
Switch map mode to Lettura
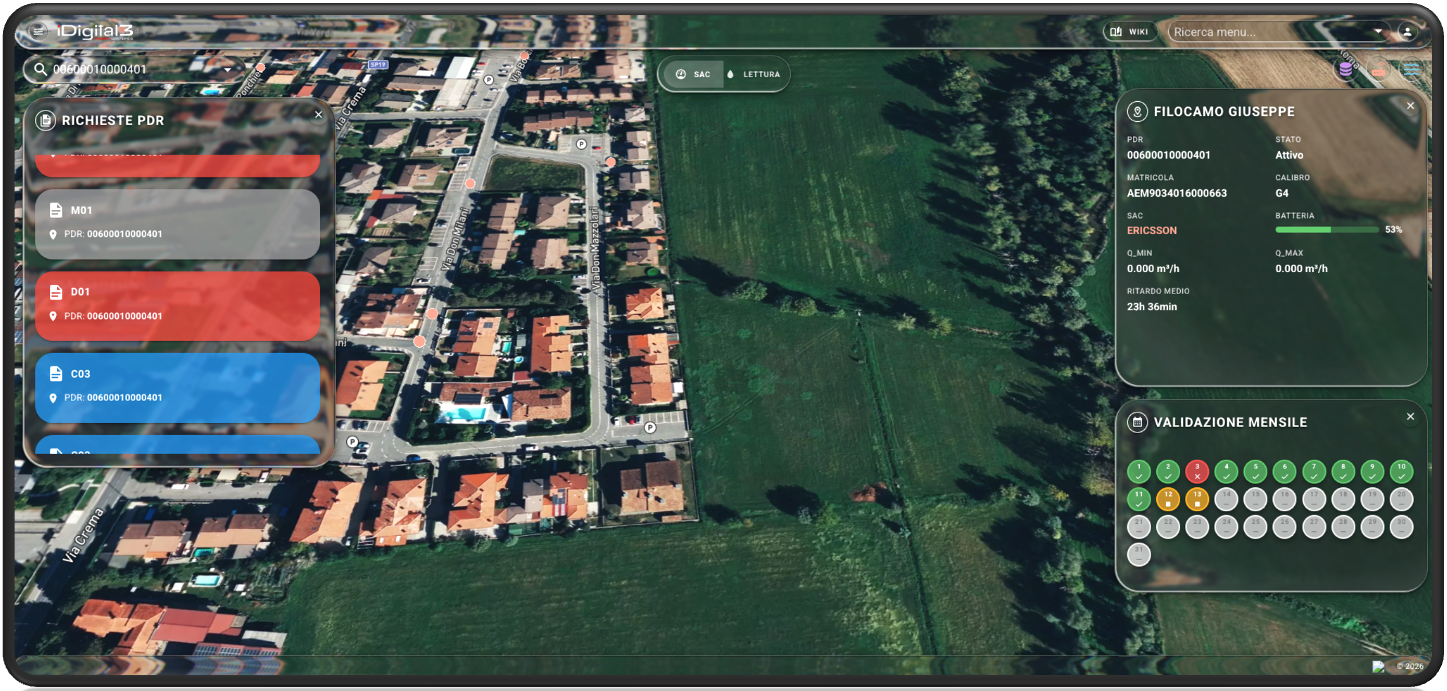(x=754, y=74)
